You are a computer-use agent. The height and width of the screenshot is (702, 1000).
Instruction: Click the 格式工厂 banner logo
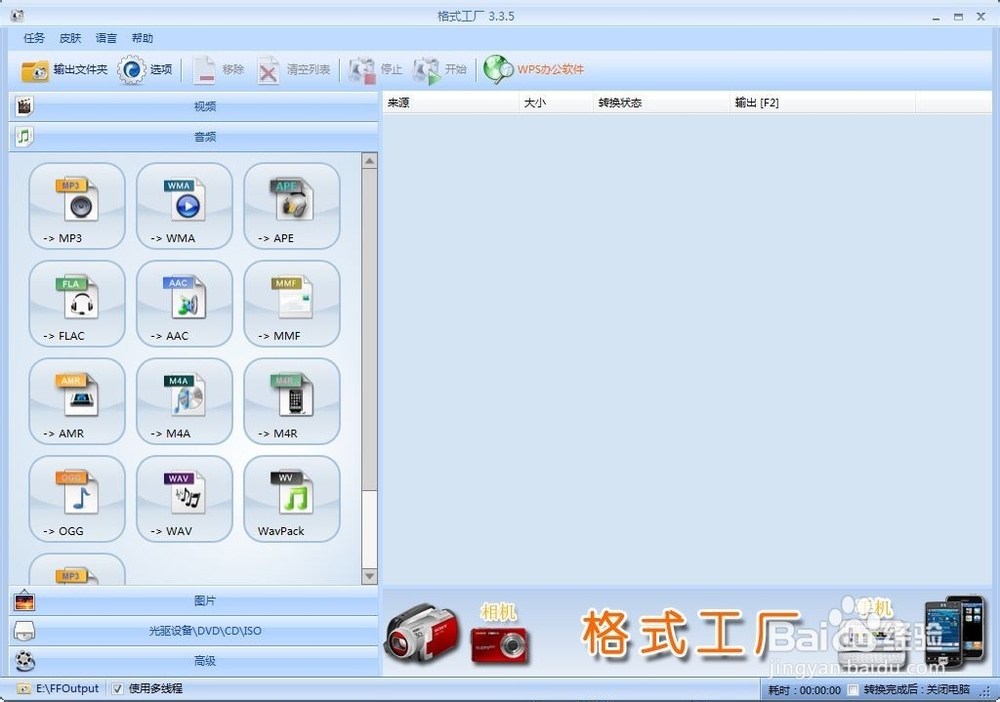point(691,633)
